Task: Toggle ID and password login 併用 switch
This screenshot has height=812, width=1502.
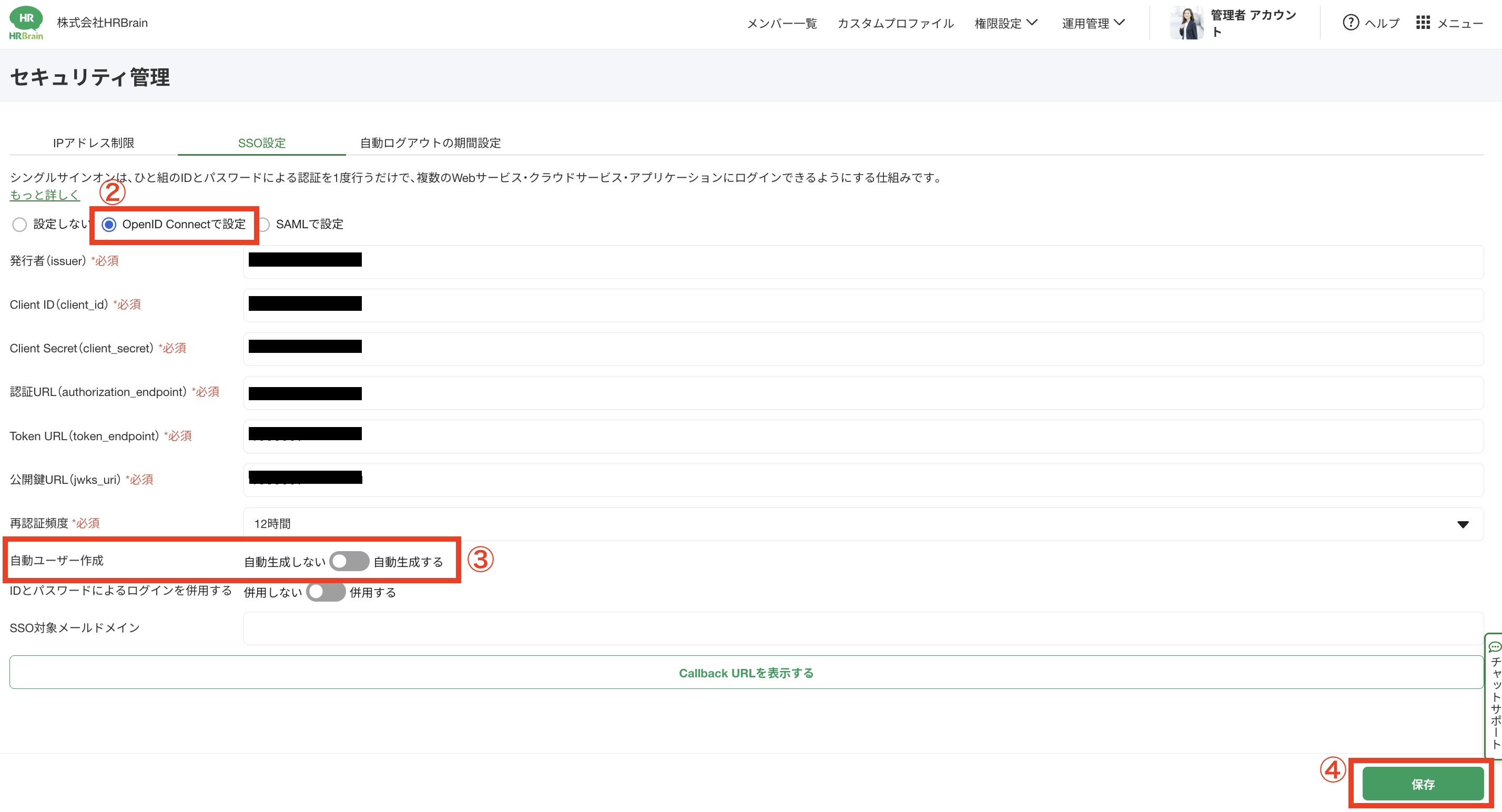Action: click(x=326, y=592)
